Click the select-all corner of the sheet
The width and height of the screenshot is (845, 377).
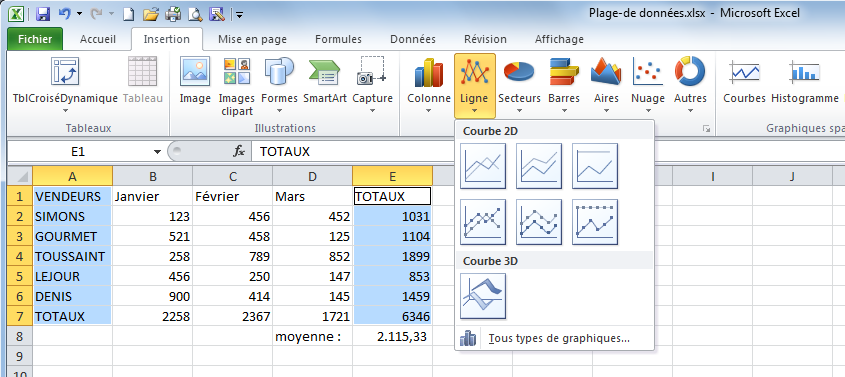click(20, 176)
